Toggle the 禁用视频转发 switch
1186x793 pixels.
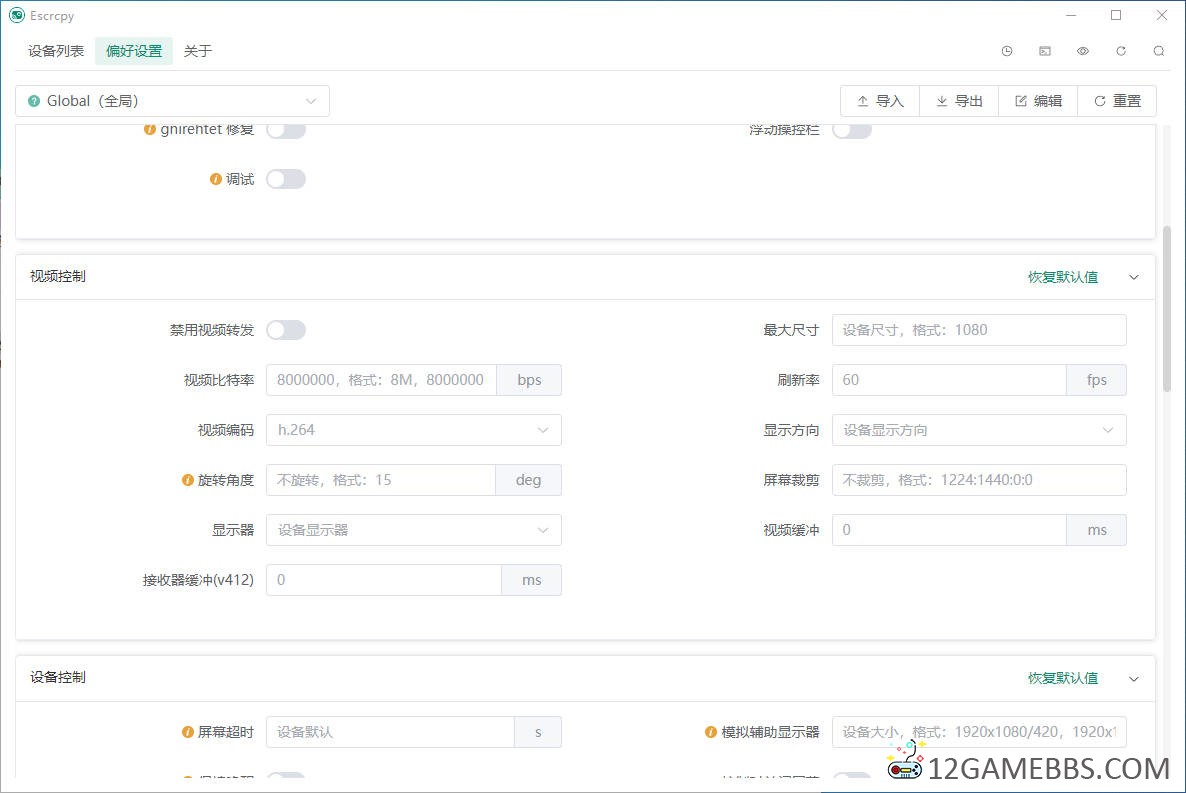click(286, 330)
